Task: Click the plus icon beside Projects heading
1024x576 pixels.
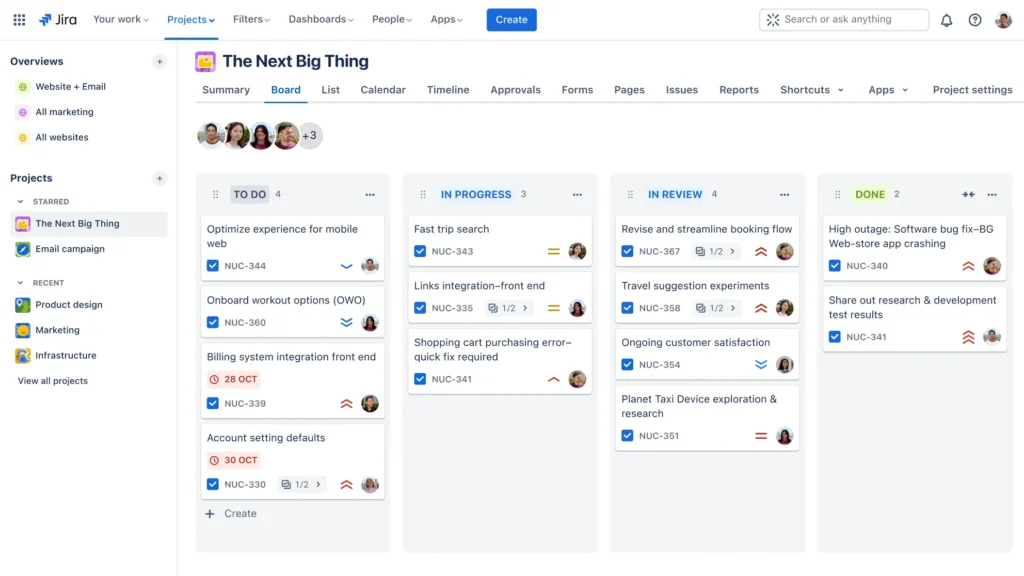Action: 159,178
